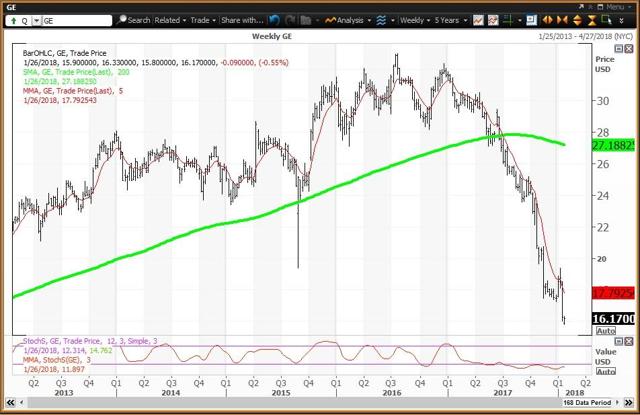640x415 pixels.
Task: Expand the dropdown arrow beside wavy lines icon
Action: [x=393, y=20]
